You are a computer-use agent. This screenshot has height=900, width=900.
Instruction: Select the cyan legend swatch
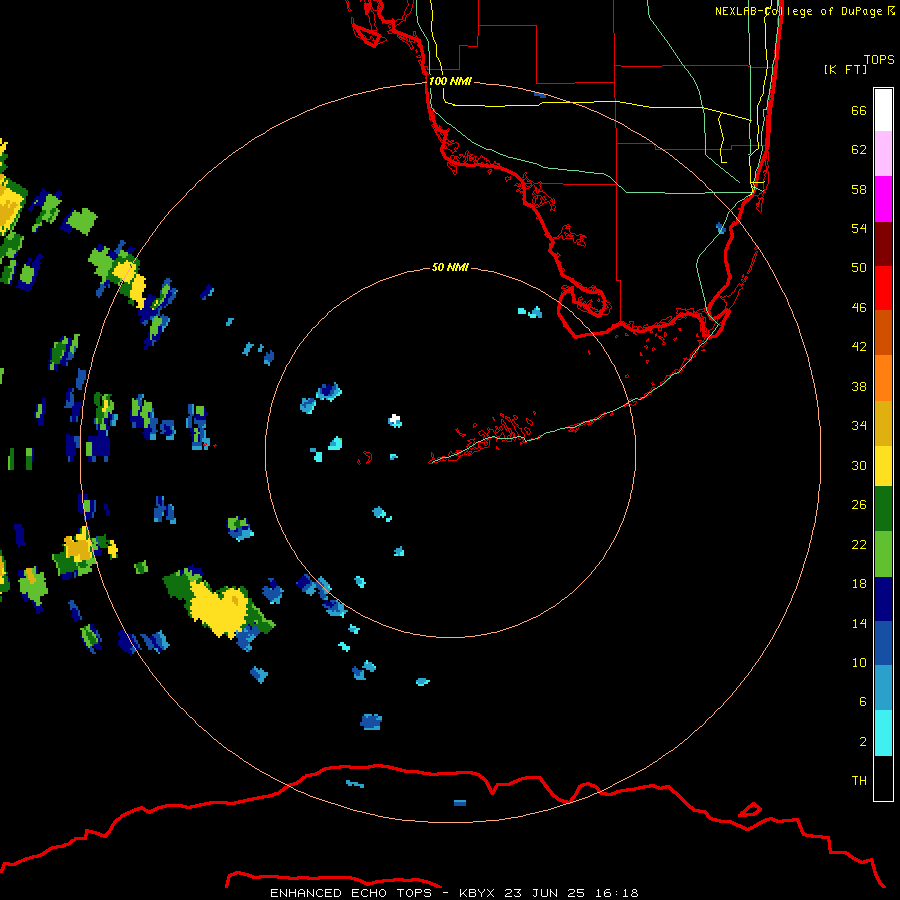[x=883, y=733]
